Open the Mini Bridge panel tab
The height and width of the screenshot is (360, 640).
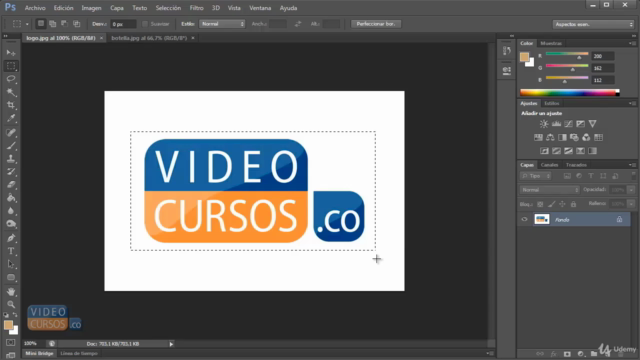39,353
